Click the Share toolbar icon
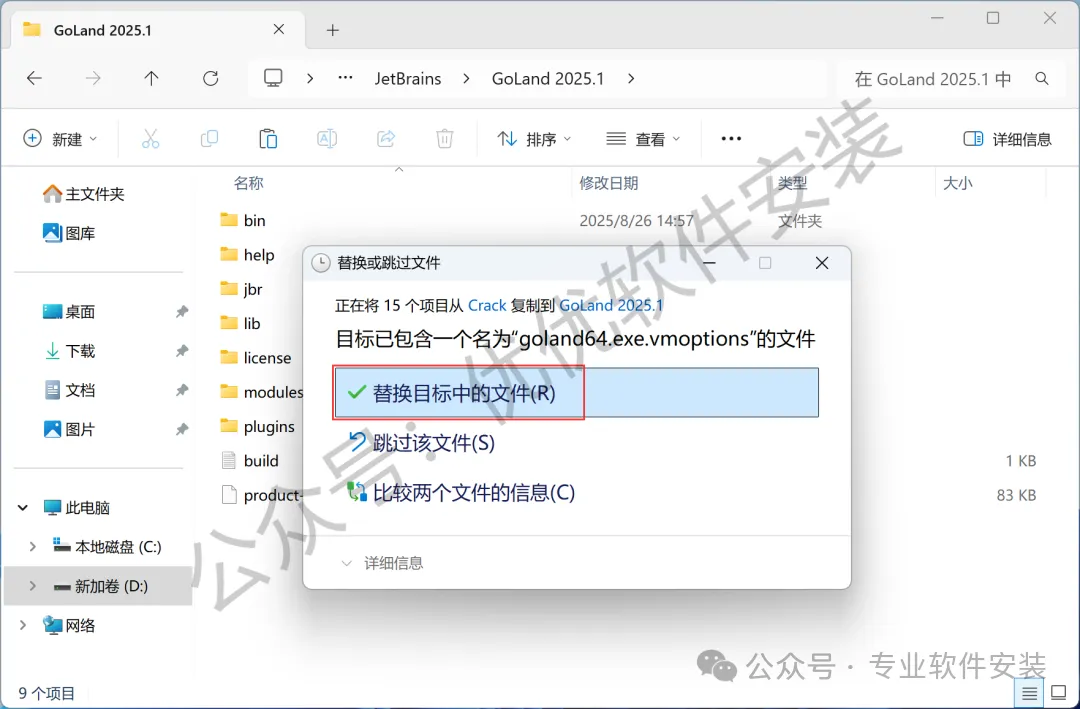1080x709 pixels. [x=386, y=139]
